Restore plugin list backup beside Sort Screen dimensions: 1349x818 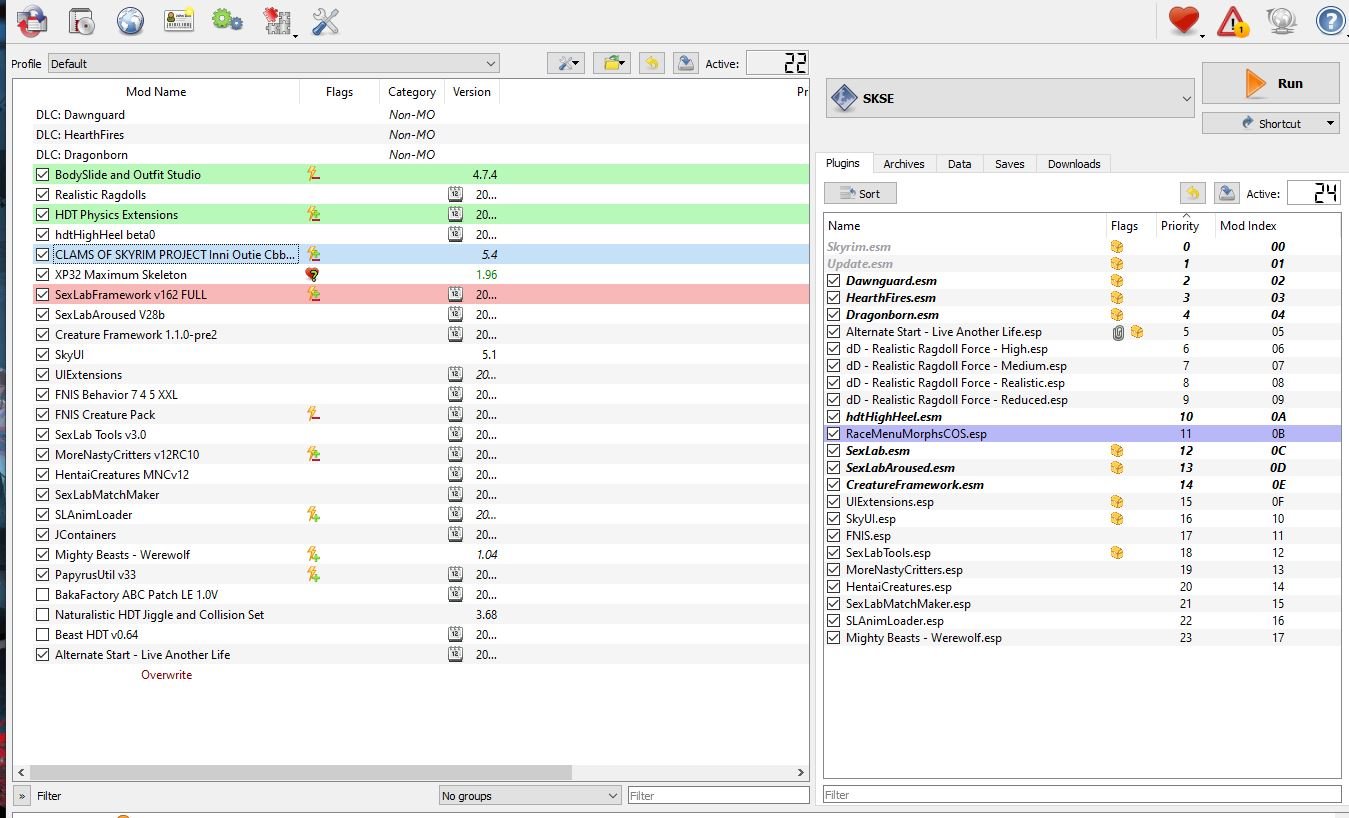[1193, 193]
